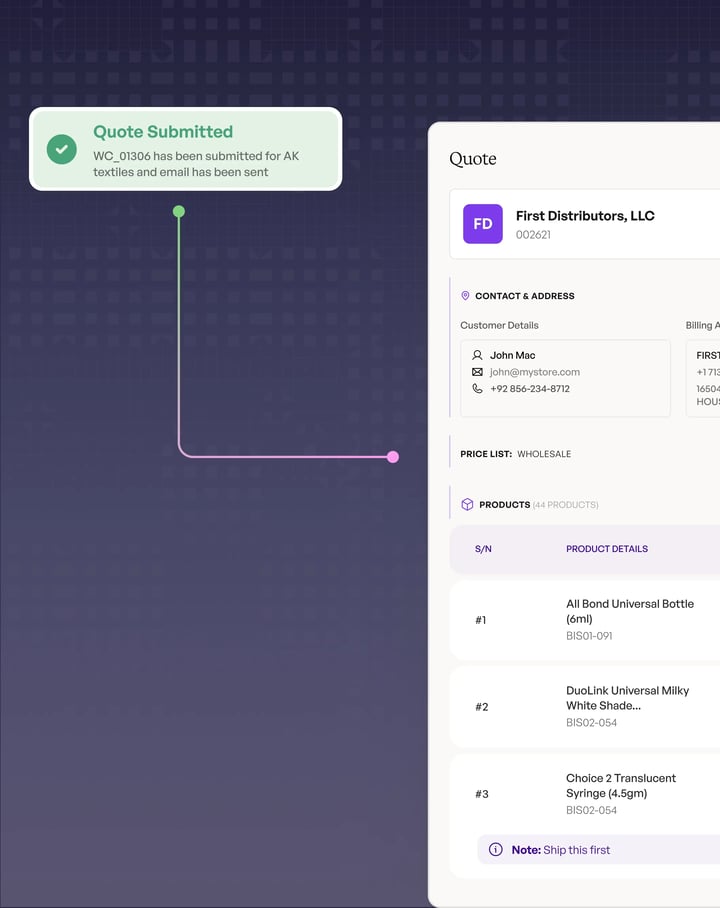Click the green checkmark success icon
Screen dimensions: 720x908
click(x=62, y=149)
